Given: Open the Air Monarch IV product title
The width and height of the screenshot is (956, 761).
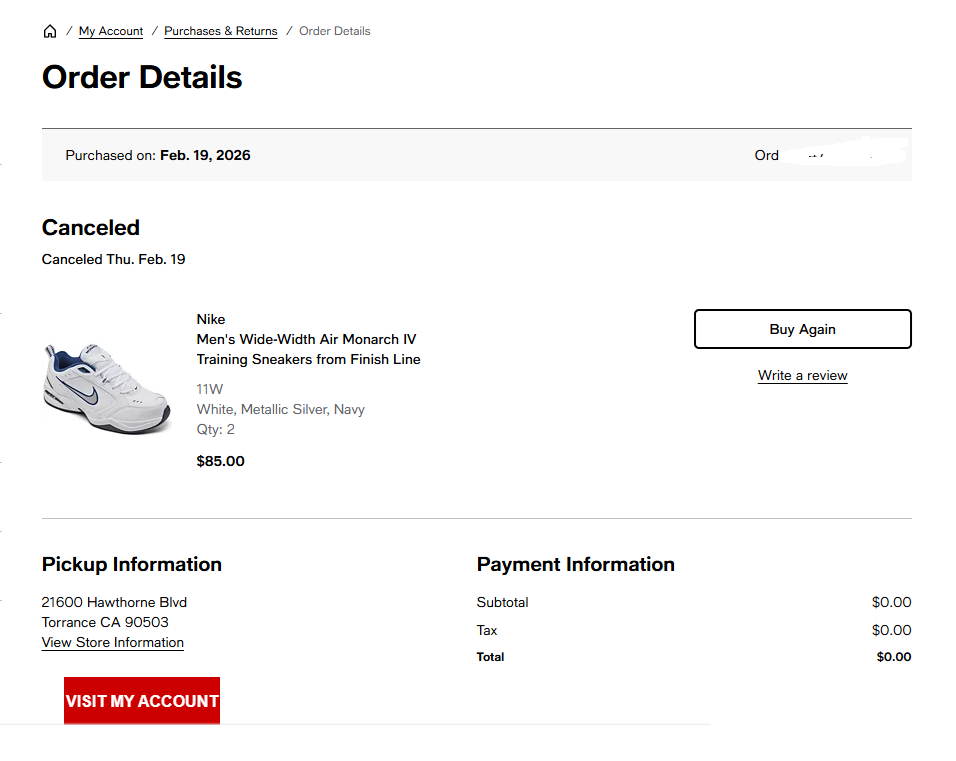Looking at the screenshot, I should click(308, 349).
